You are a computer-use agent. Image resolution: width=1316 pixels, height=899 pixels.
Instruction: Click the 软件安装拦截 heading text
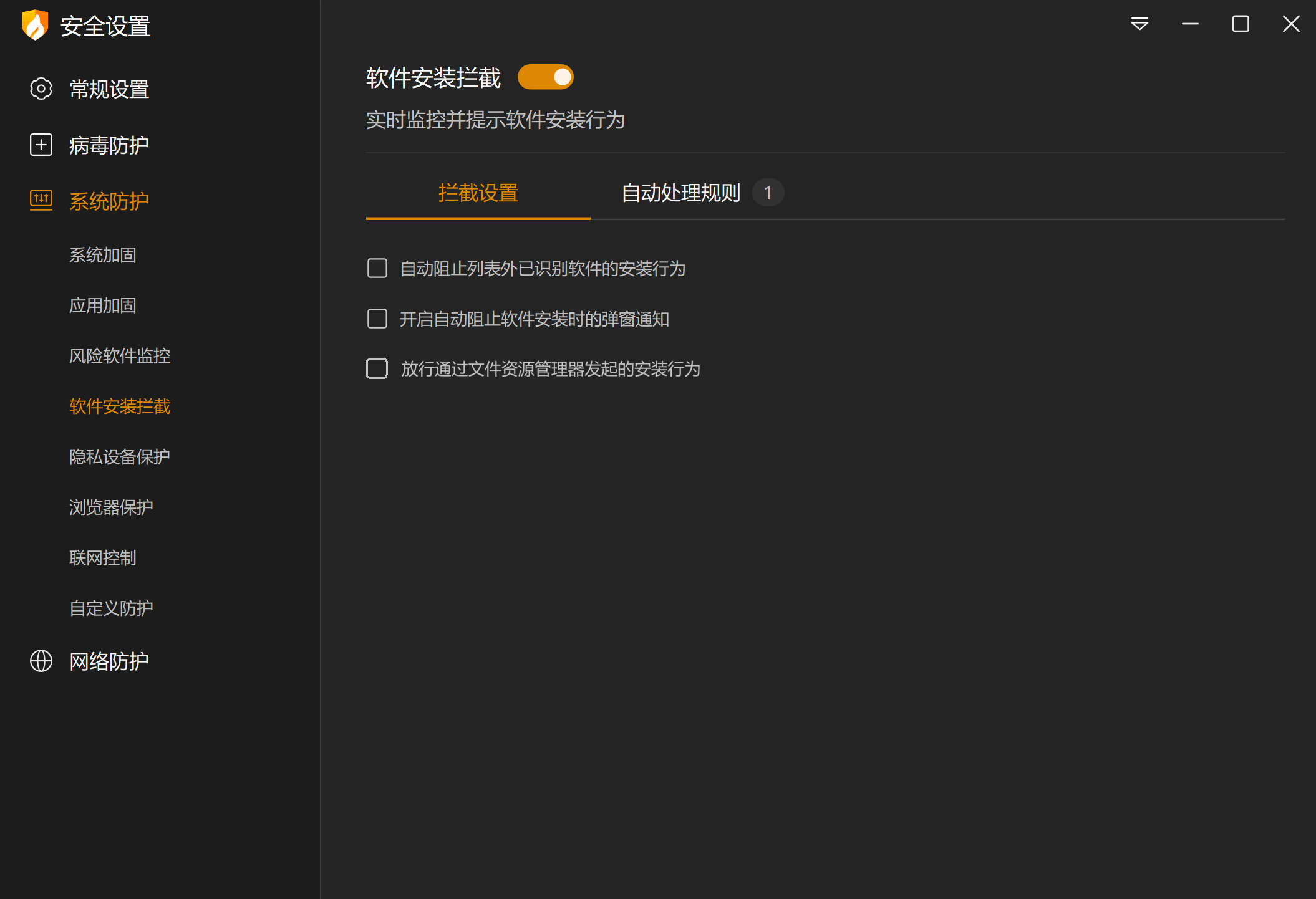point(433,78)
